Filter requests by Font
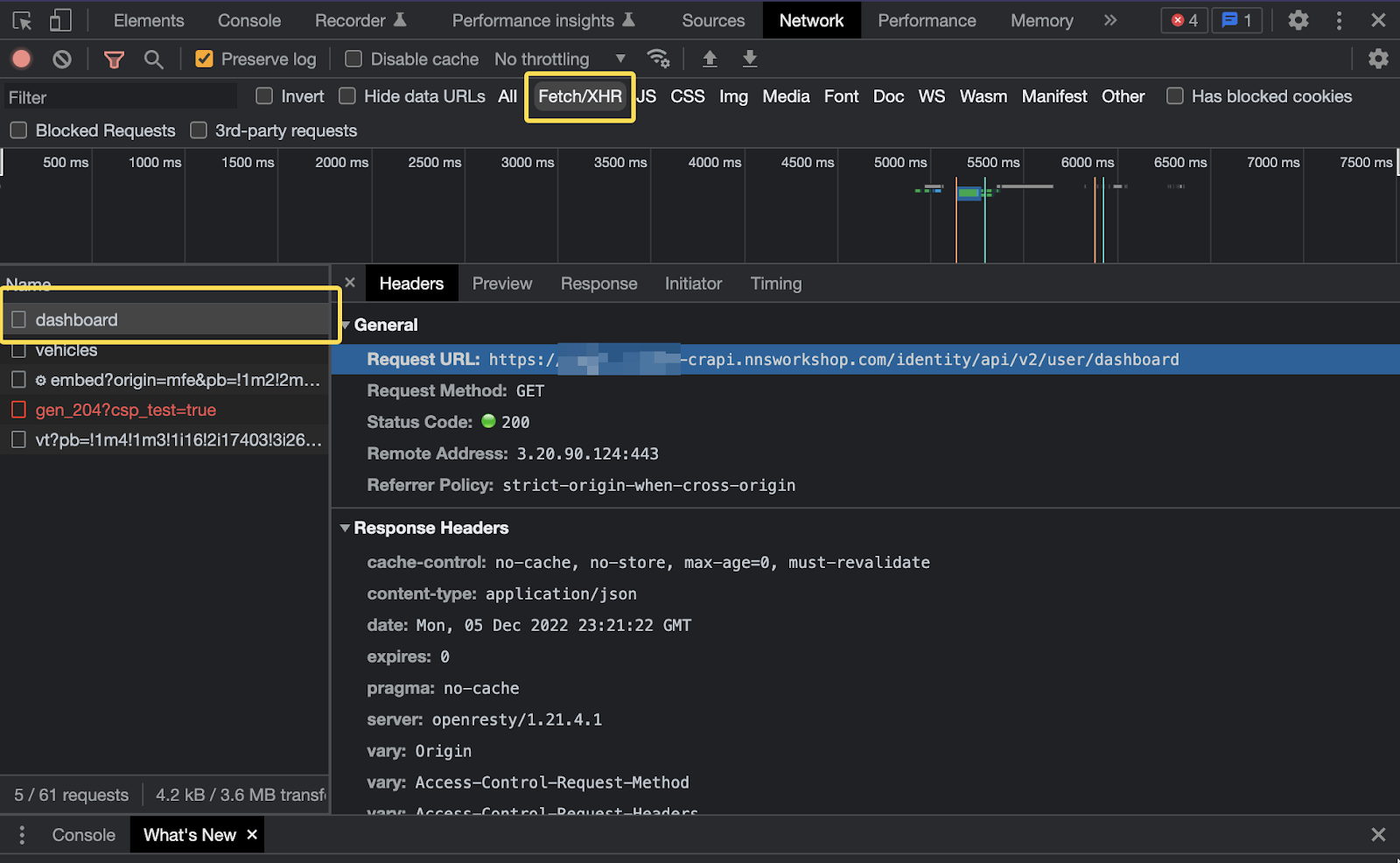1400x863 pixels. 841,96
